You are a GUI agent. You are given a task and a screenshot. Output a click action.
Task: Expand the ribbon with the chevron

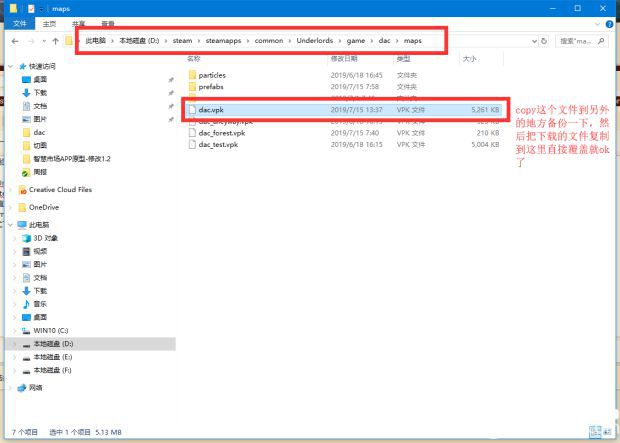pyautogui.click(x=597, y=24)
